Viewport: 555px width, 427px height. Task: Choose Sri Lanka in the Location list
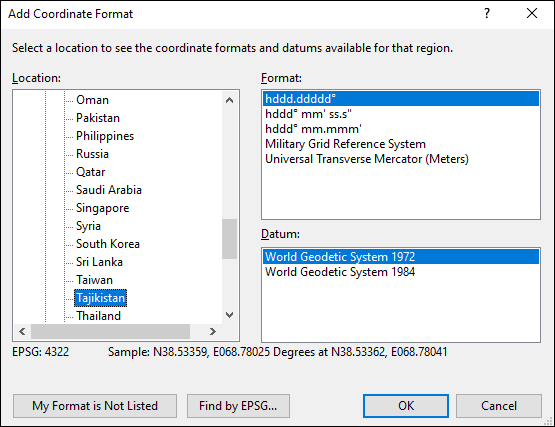[99, 262]
